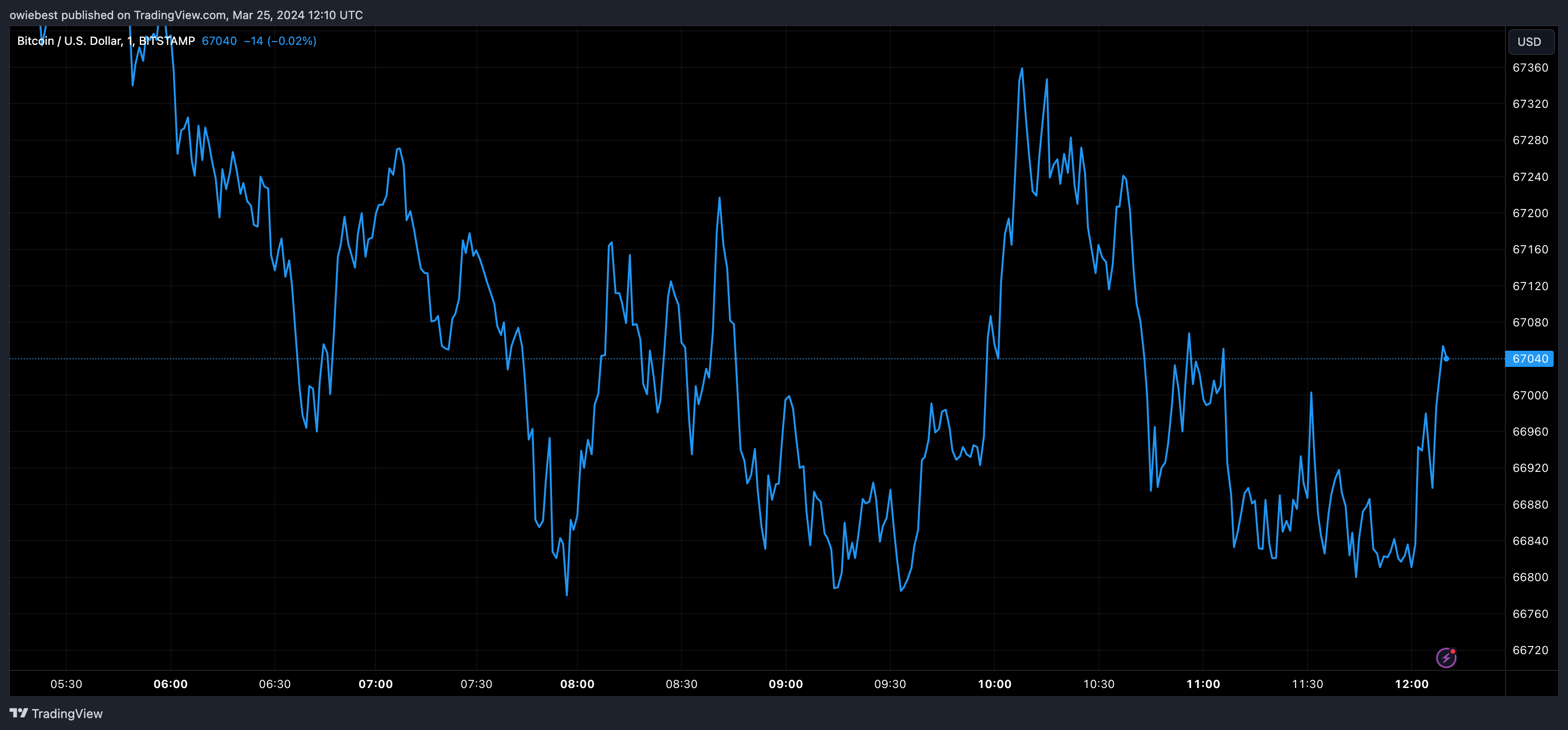This screenshot has height=730, width=1568.
Task: Click the 67320 price axis label
Action: (x=1530, y=104)
